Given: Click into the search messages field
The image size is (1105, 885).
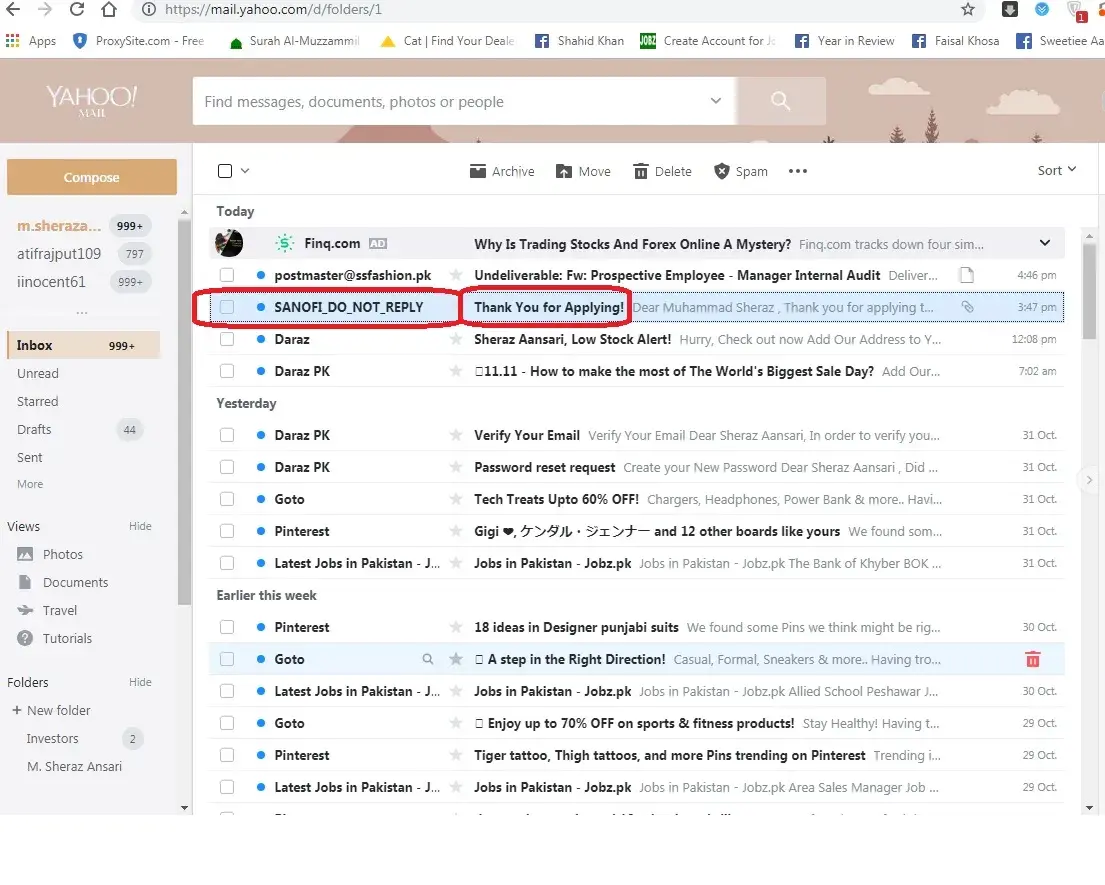Looking at the screenshot, I should [x=450, y=101].
